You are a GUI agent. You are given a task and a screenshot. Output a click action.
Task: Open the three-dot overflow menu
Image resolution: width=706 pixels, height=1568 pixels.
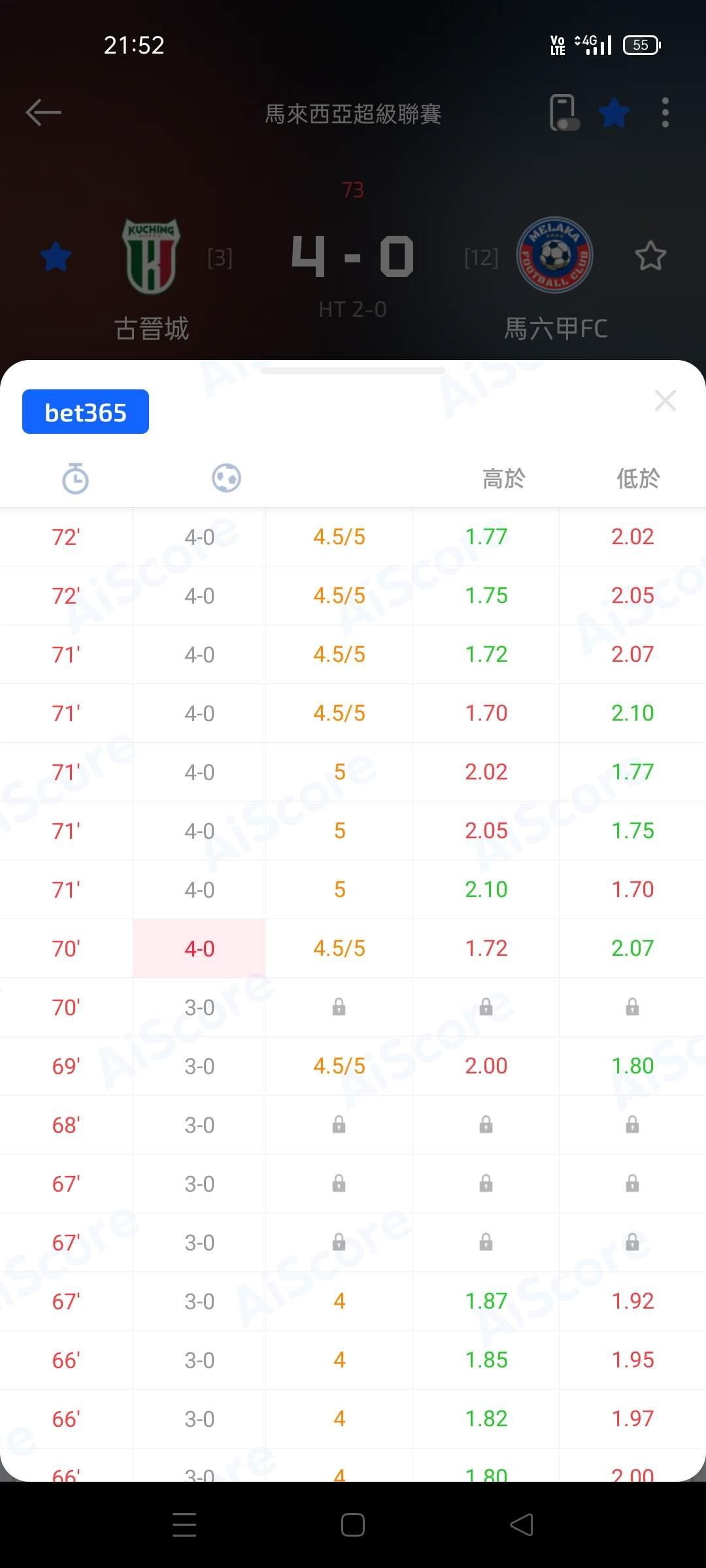tap(665, 112)
